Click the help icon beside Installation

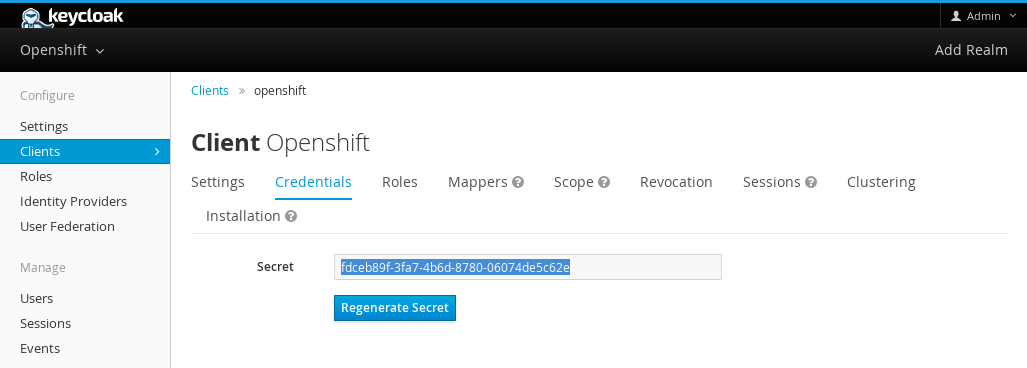pyautogui.click(x=291, y=216)
